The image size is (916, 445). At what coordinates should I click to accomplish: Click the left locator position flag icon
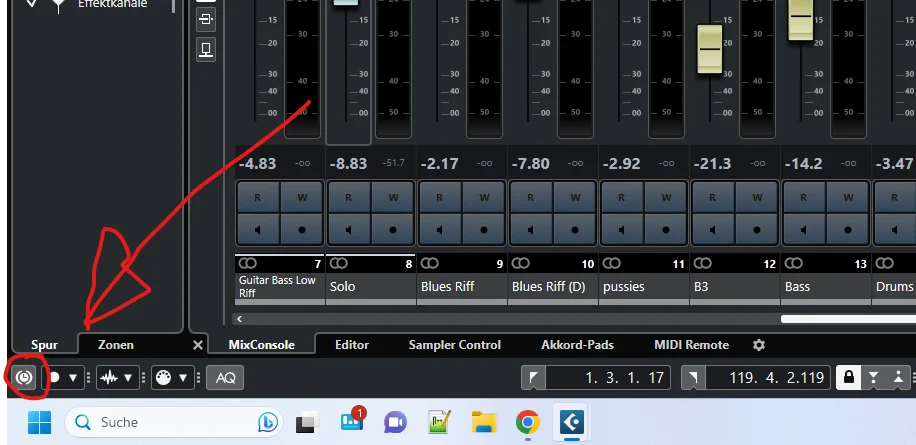pos(533,378)
